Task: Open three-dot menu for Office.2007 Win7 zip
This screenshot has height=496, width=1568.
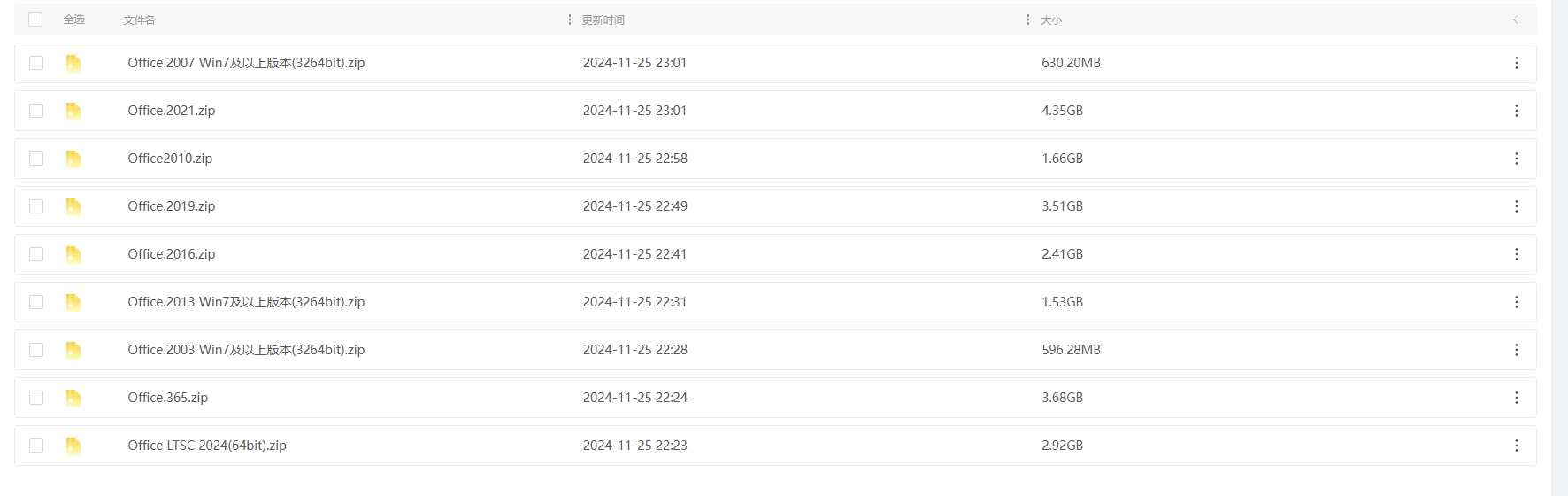Action: (x=1516, y=63)
